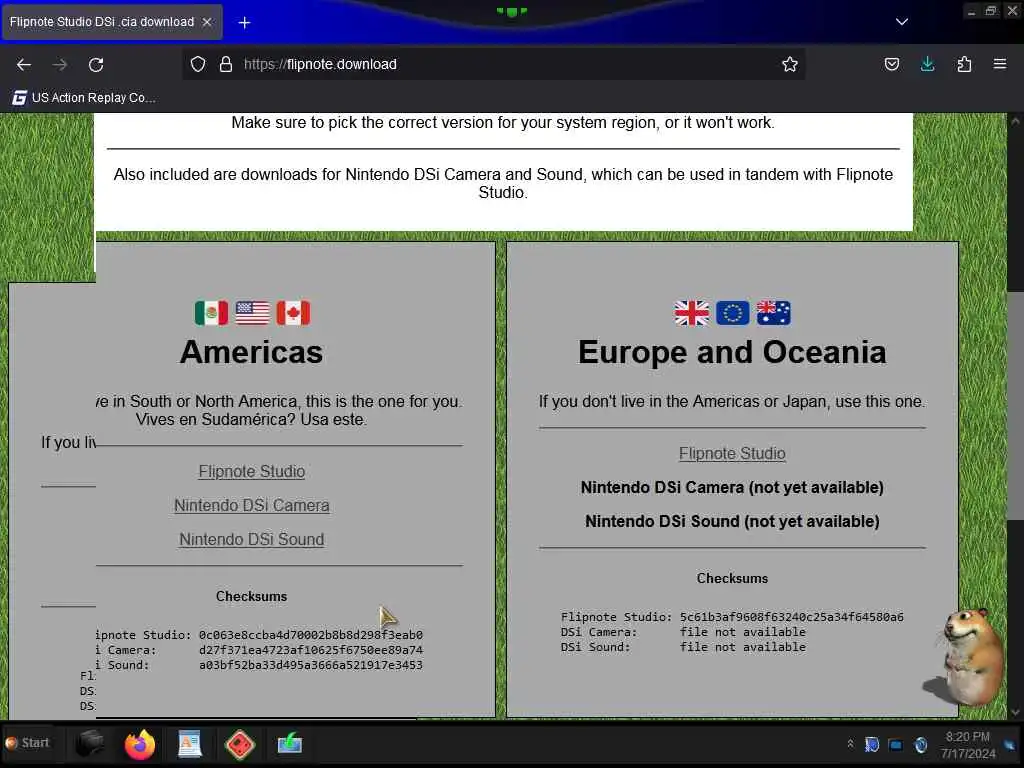The height and width of the screenshot is (768, 1024).
Task: Click the Americas heading
Action: click(251, 351)
